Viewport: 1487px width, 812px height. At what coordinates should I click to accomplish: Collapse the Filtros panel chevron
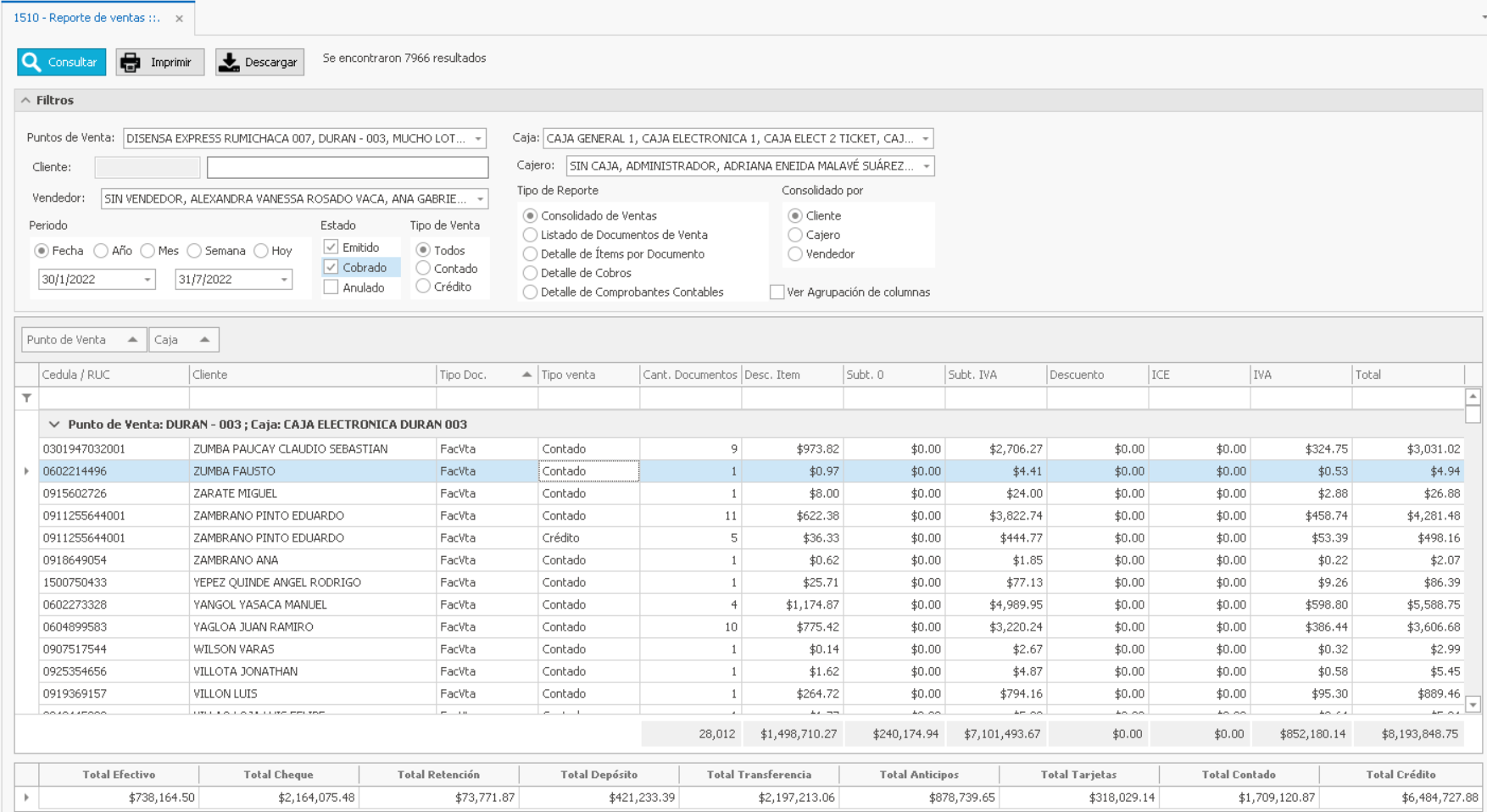pos(26,100)
